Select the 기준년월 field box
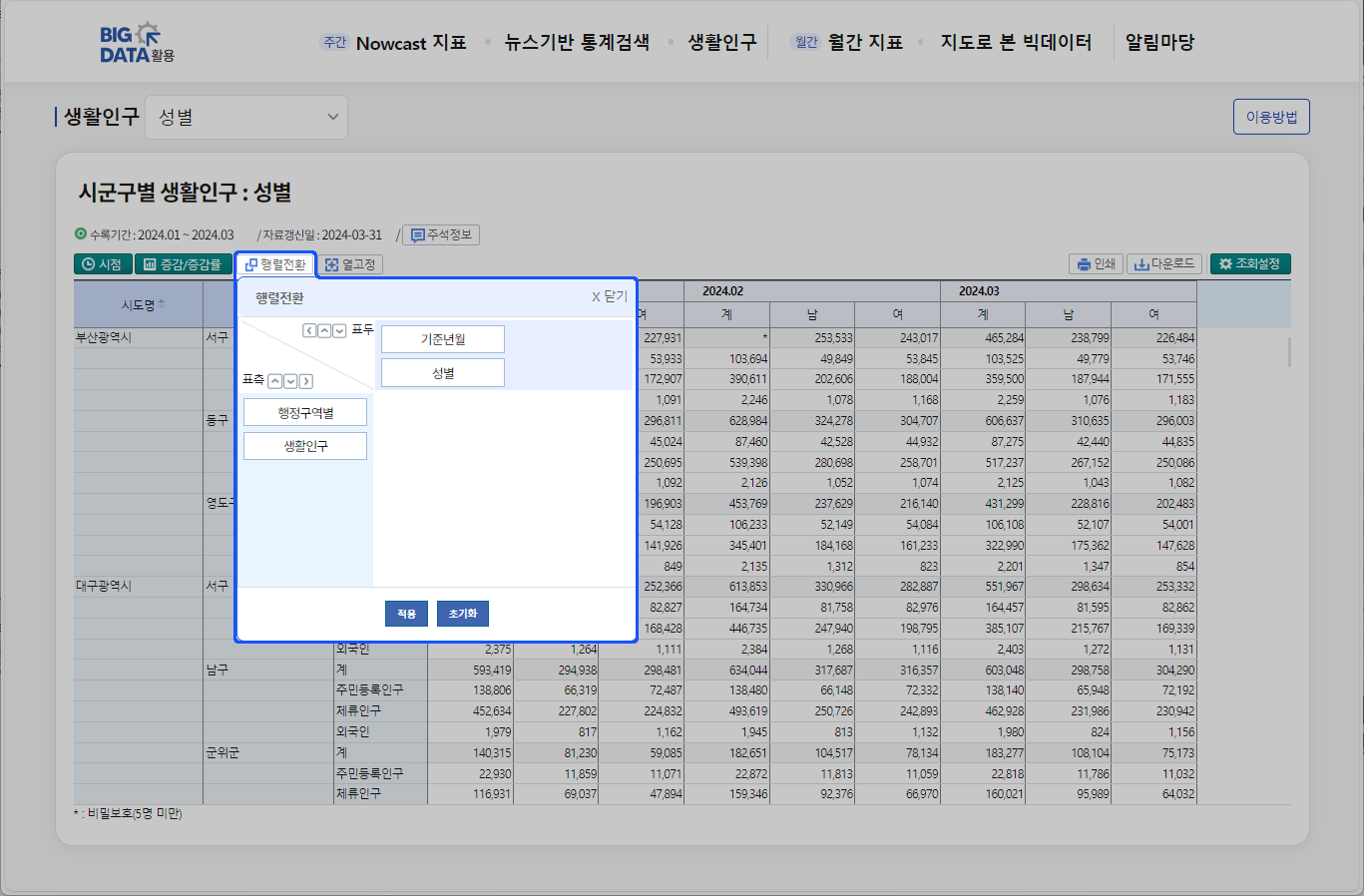The height and width of the screenshot is (896, 1364). point(442,339)
